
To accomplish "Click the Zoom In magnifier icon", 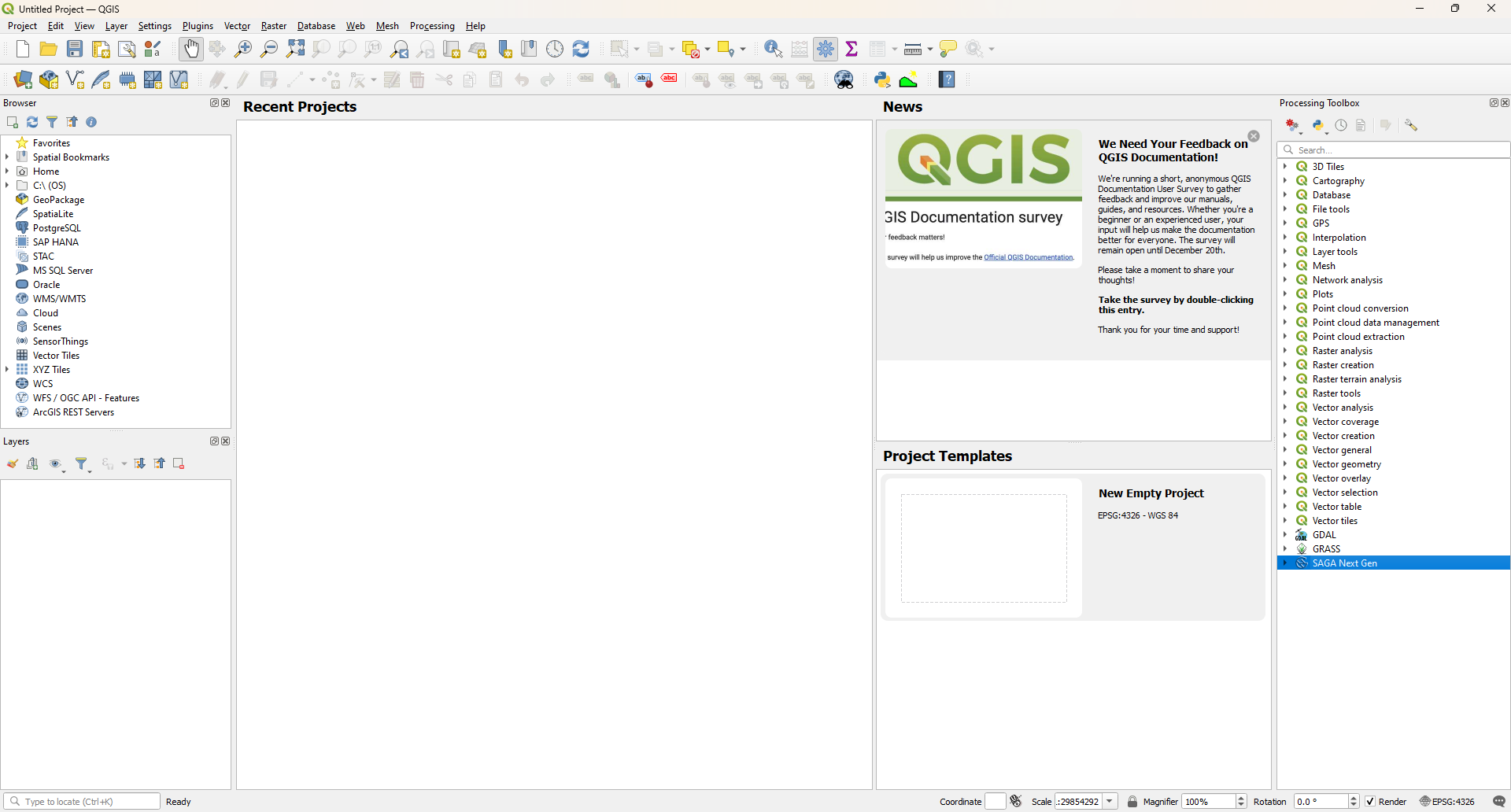I will (243, 49).
